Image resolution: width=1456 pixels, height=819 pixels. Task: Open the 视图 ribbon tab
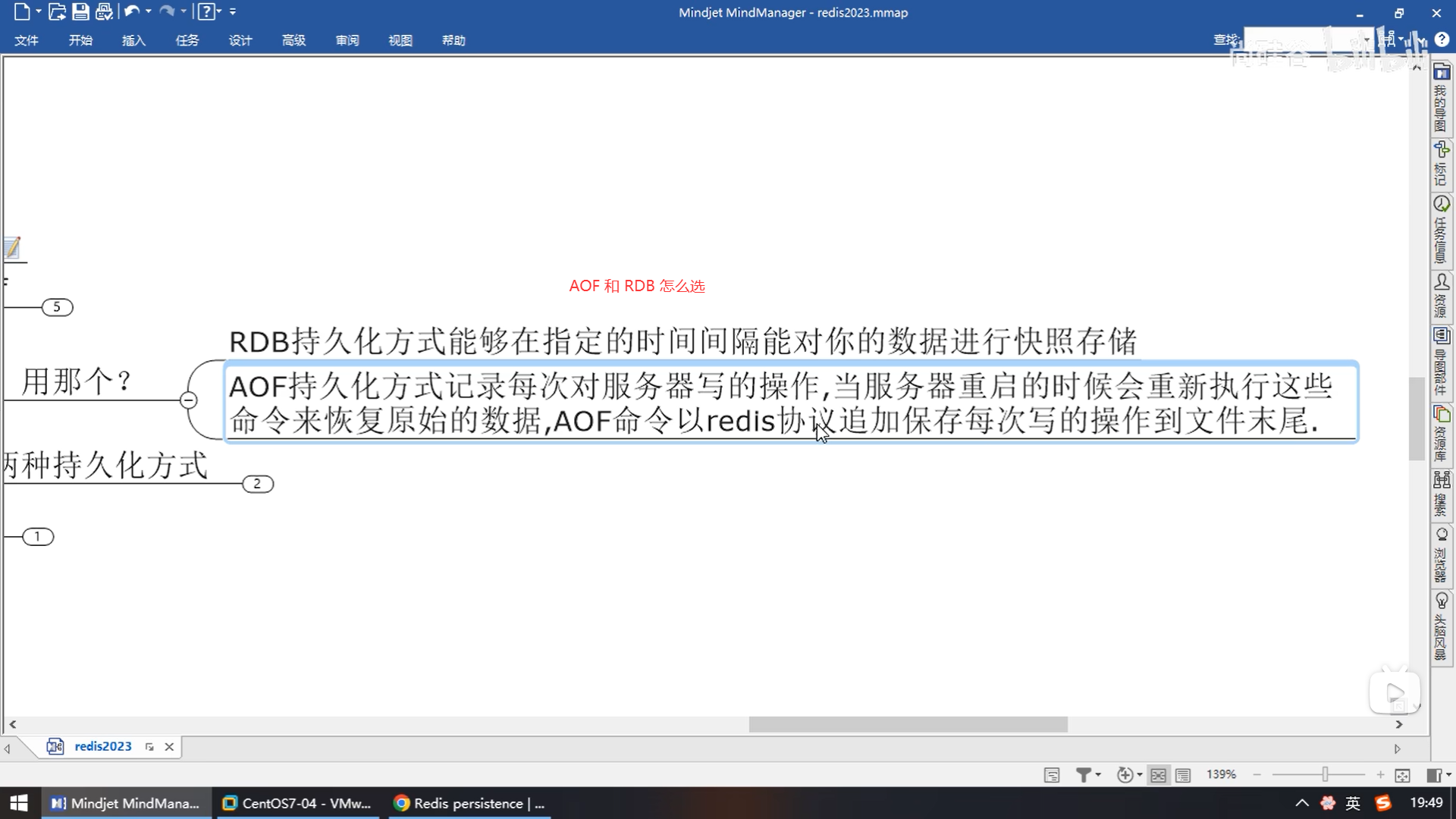(400, 40)
